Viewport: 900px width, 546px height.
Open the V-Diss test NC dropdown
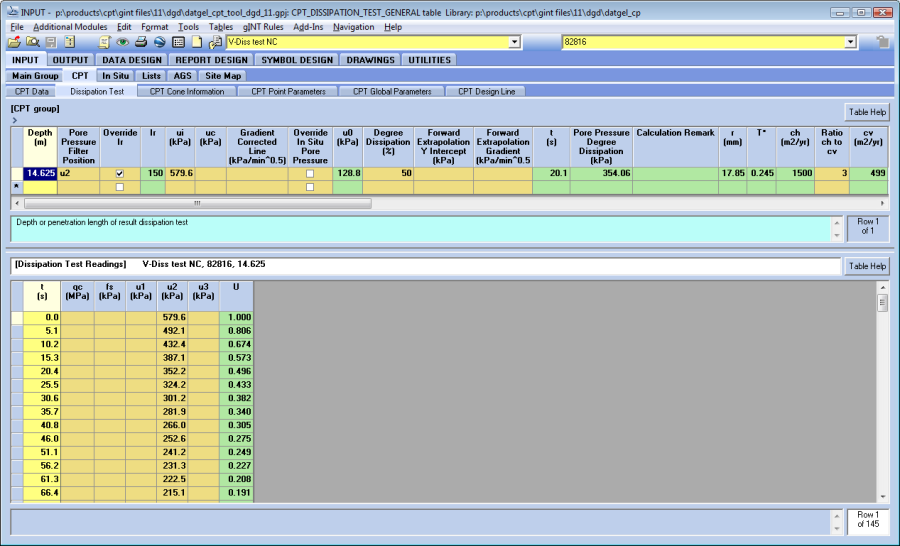[x=515, y=42]
